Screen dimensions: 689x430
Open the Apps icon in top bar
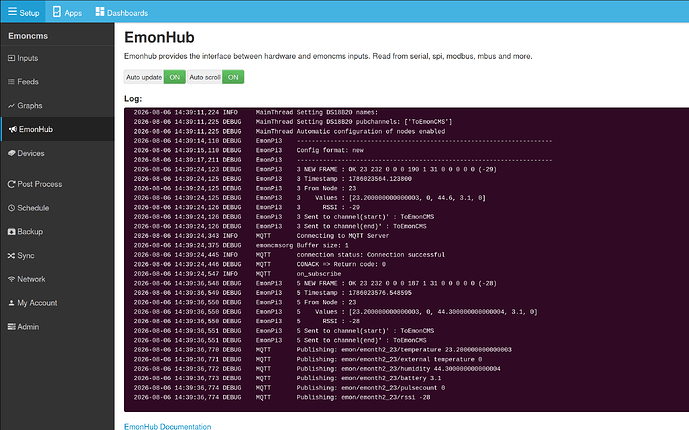(57, 12)
